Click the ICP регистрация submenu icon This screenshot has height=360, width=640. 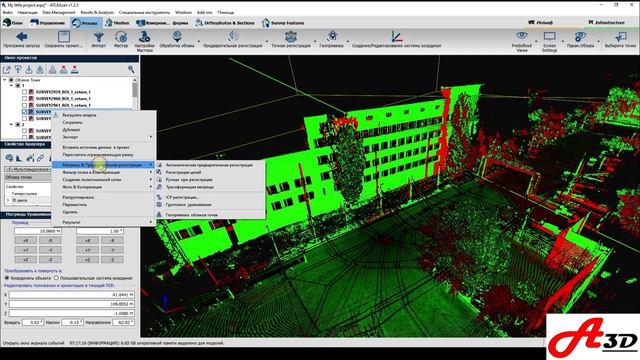pyautogui.click(x=159, y=197)
